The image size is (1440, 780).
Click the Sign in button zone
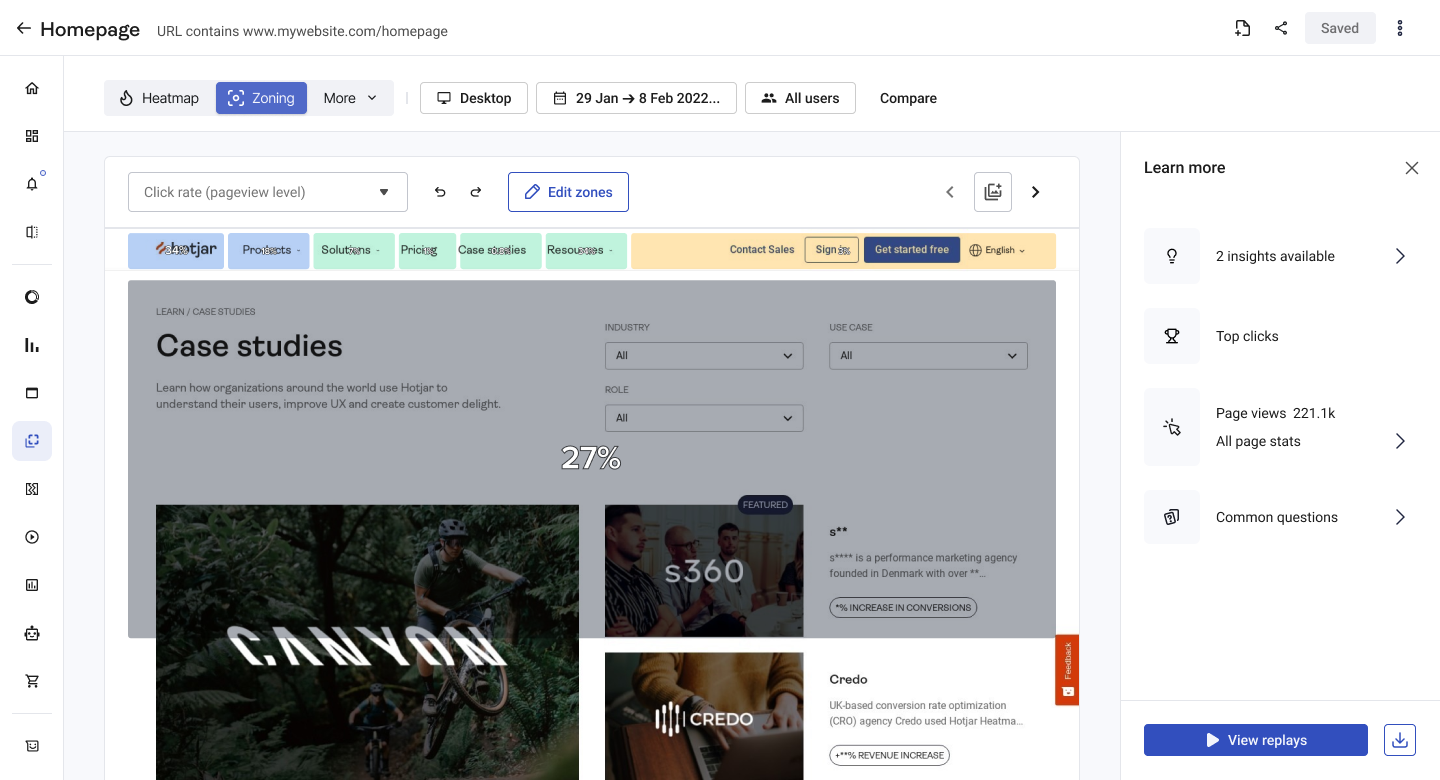(832, 250)
